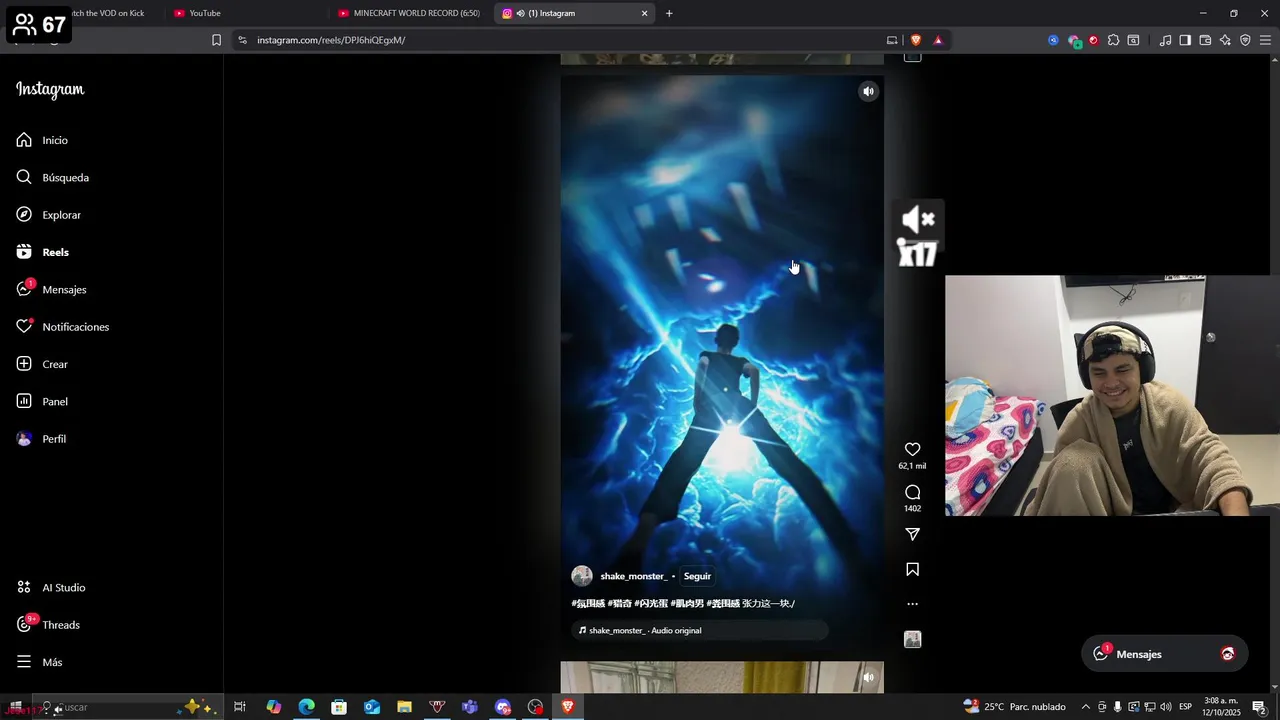Open the reel's comments
The width and height of the screenshot is (1280, 720).
coord(912,492)
